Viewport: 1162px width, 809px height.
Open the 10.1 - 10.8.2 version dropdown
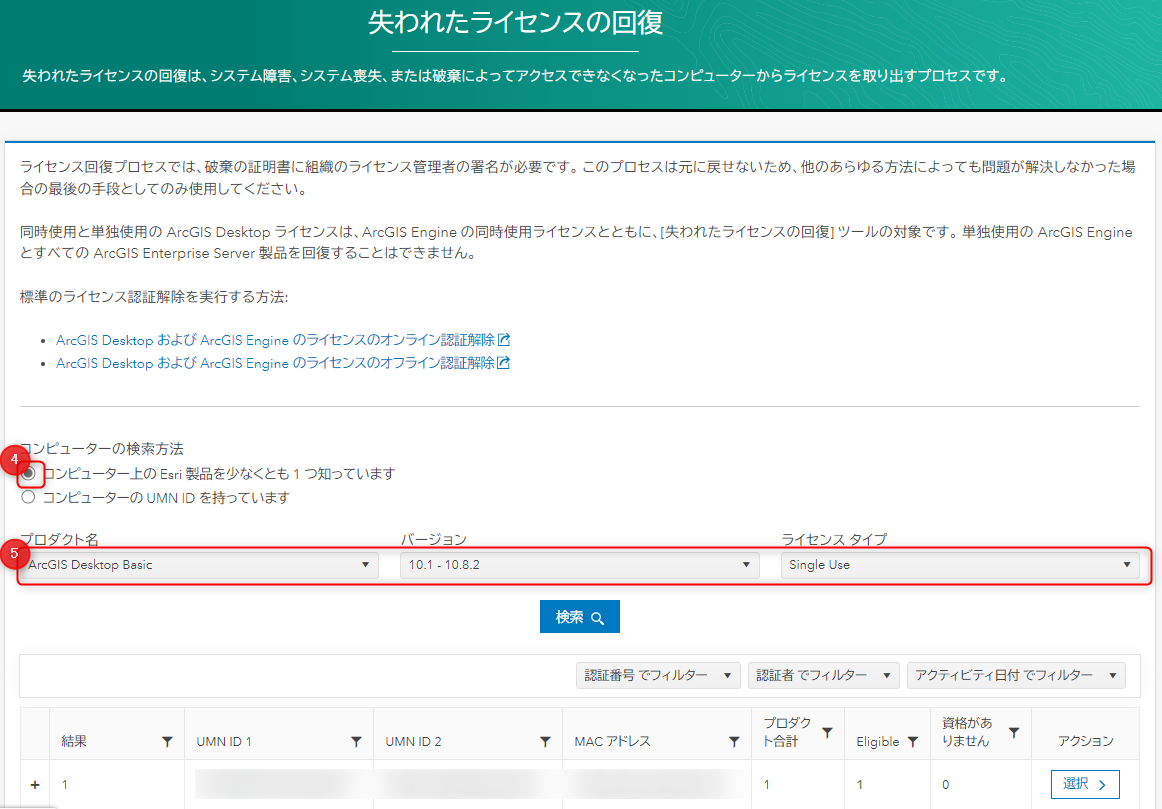[580, 565]
